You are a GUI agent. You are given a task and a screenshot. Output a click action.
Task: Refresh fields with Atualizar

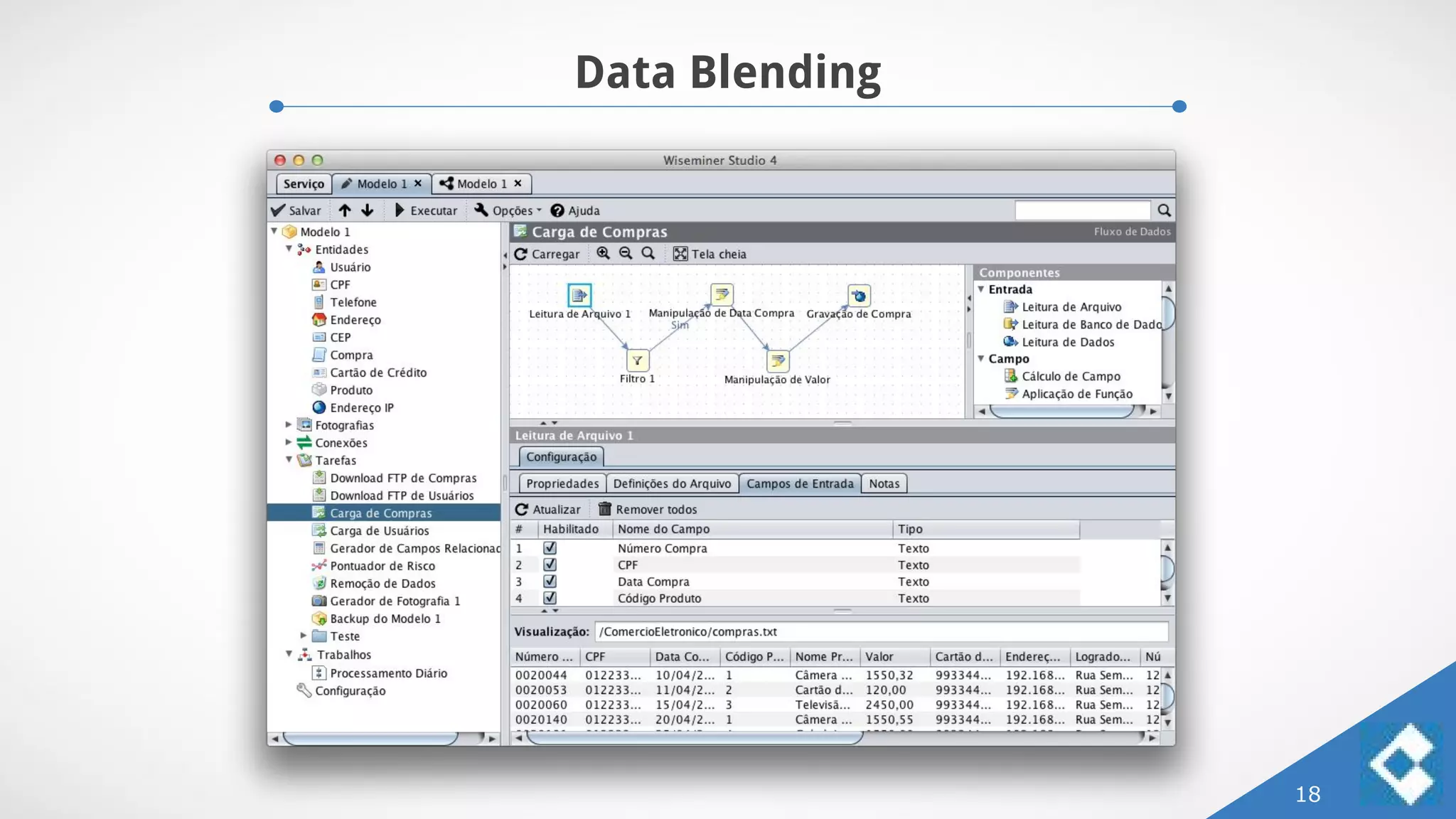click(x=547, y=509)
